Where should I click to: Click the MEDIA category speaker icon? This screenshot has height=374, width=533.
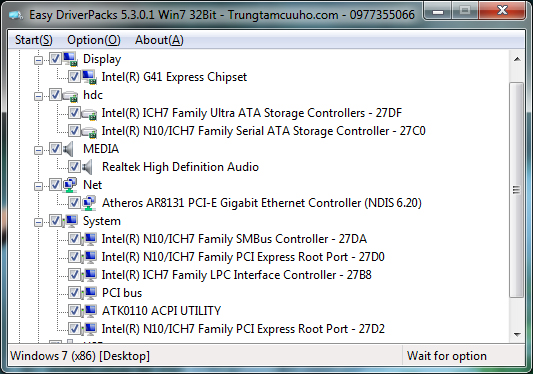click(x=68, y=149)
